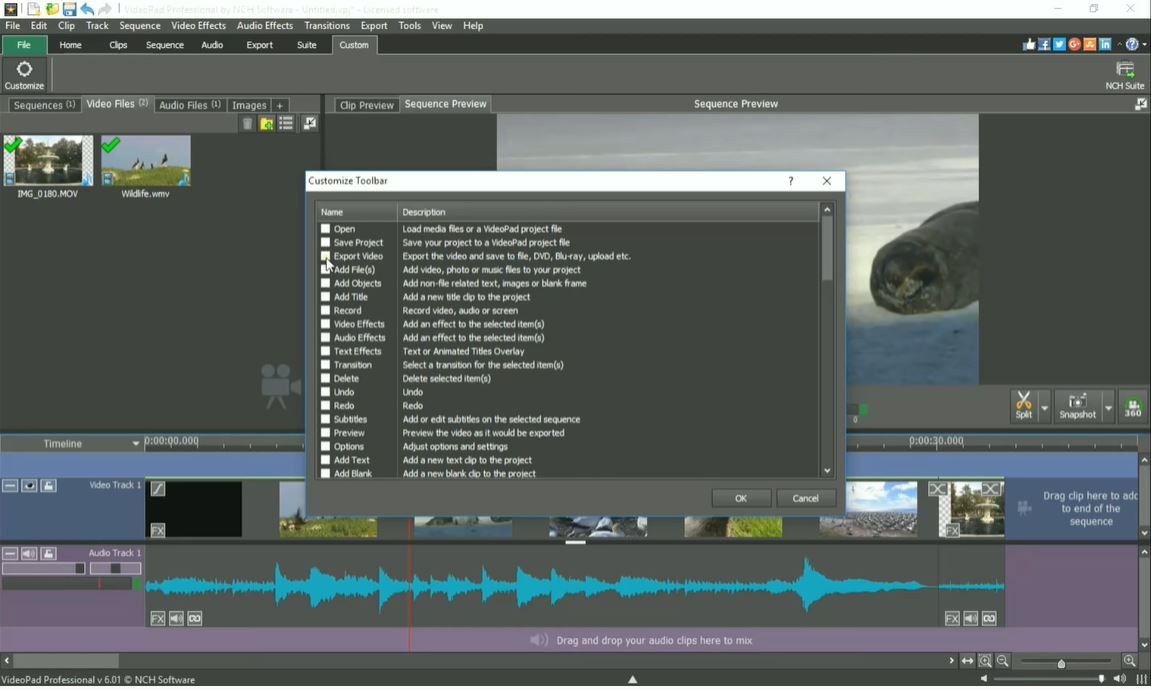This screenshot has width=1151, height=690.
Task: Select the Wildlife.wmv thumbnail
Action: 145,160
